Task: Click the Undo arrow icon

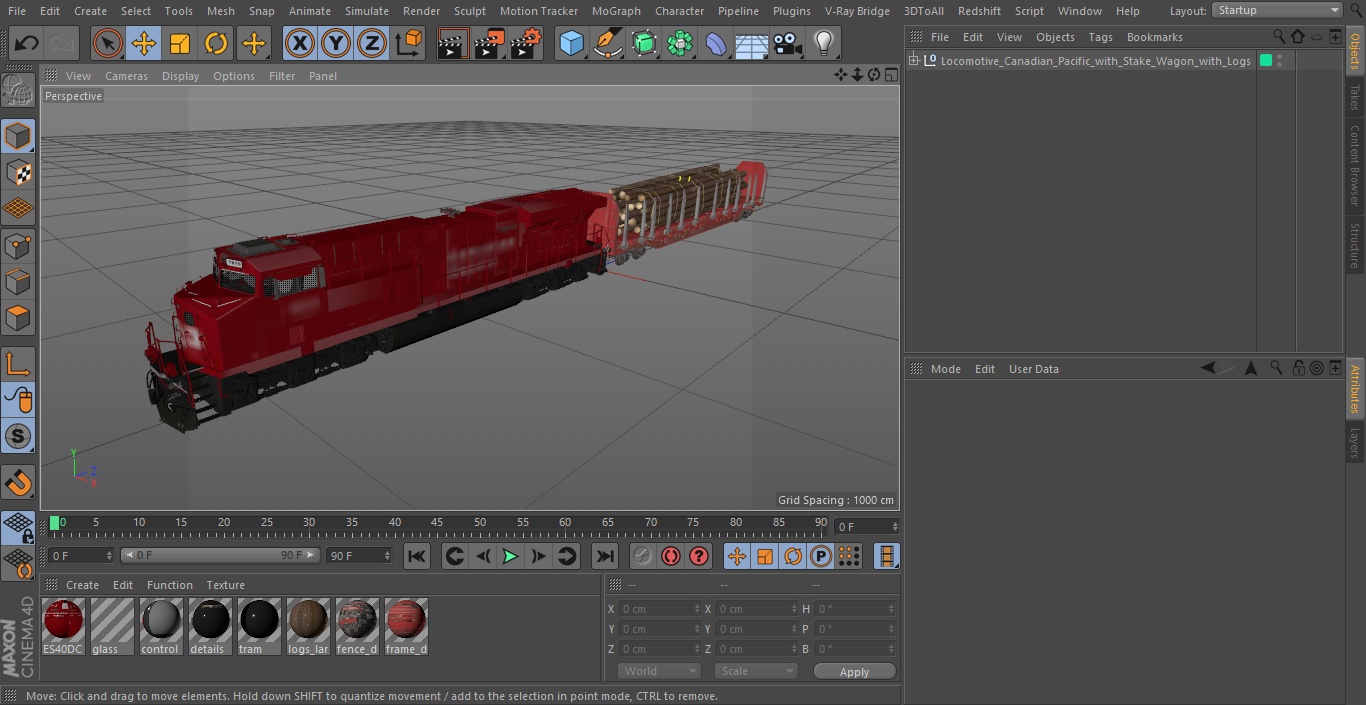Action: [27, 43]
